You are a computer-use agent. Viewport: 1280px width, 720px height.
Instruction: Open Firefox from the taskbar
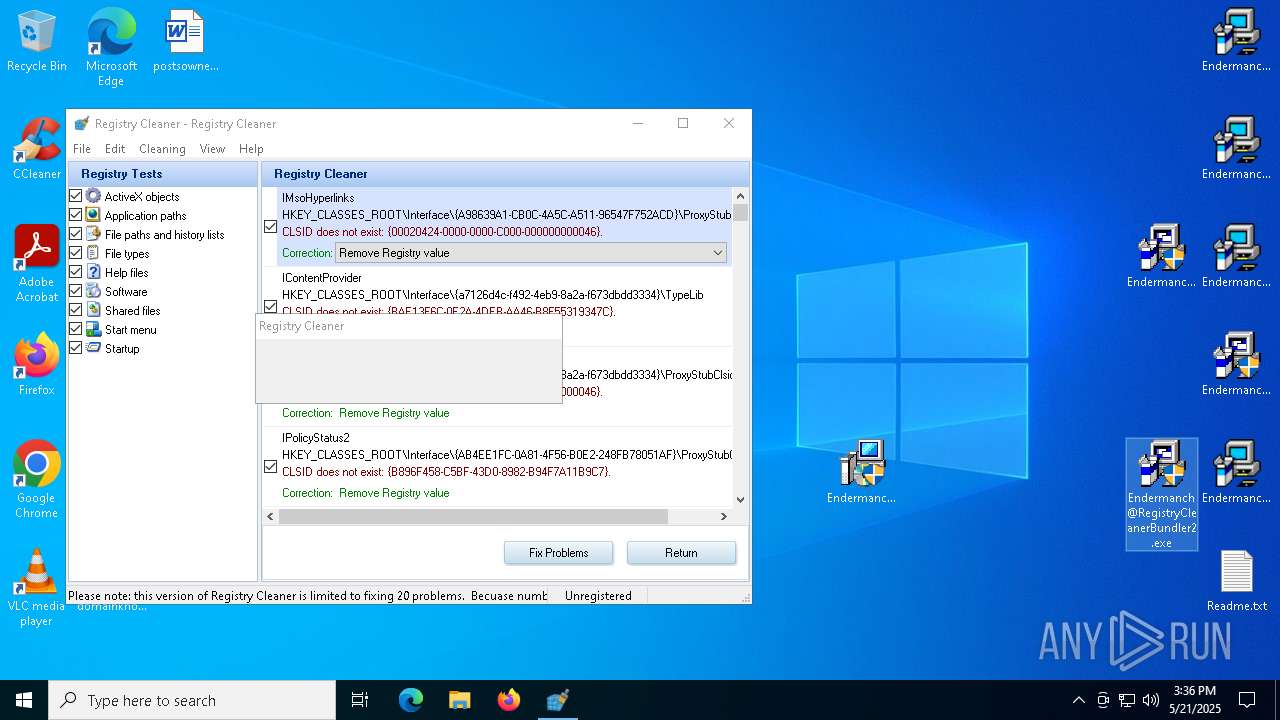tap(509, 700)
